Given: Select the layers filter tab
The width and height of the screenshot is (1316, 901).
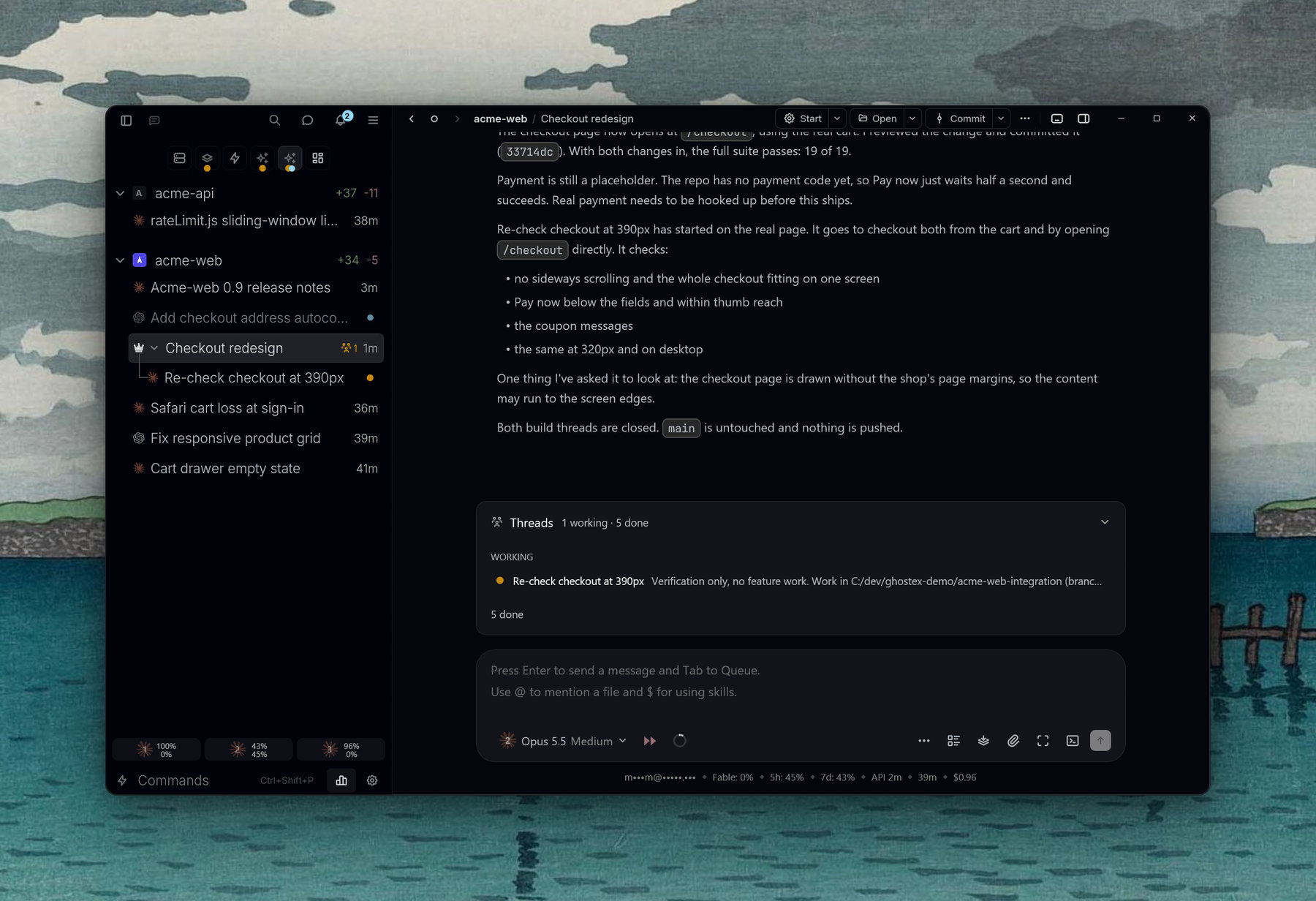Looking at the screenshot, I should (207, 158).
